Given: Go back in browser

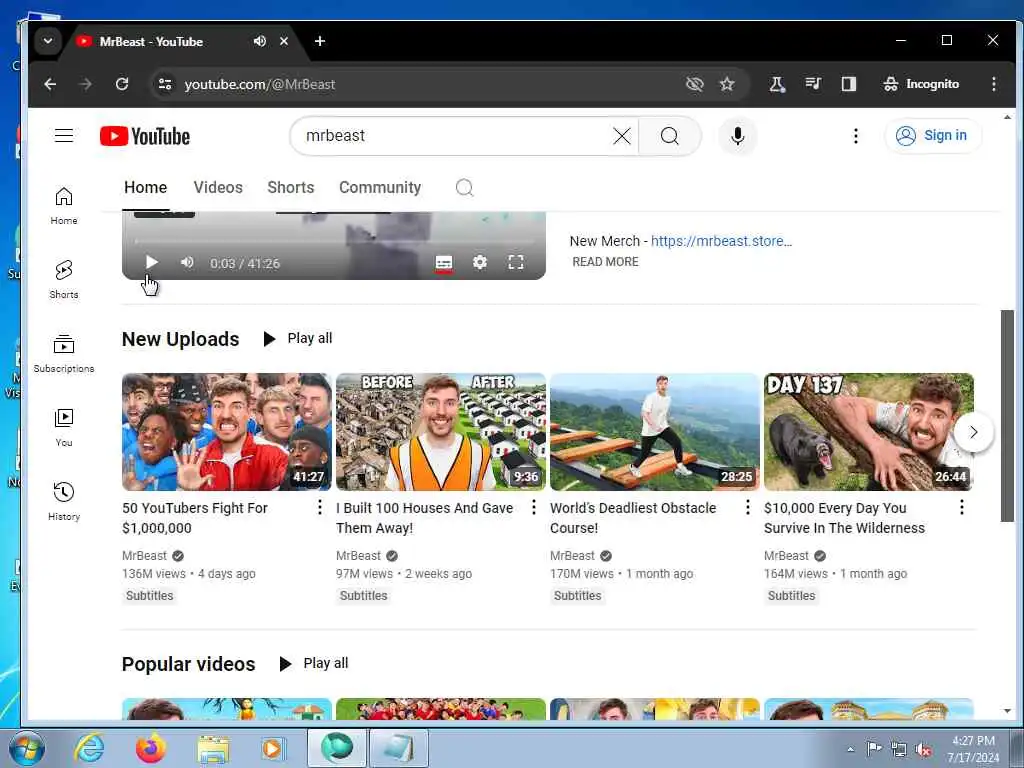Looking at the screenshot, I should 50,84.
